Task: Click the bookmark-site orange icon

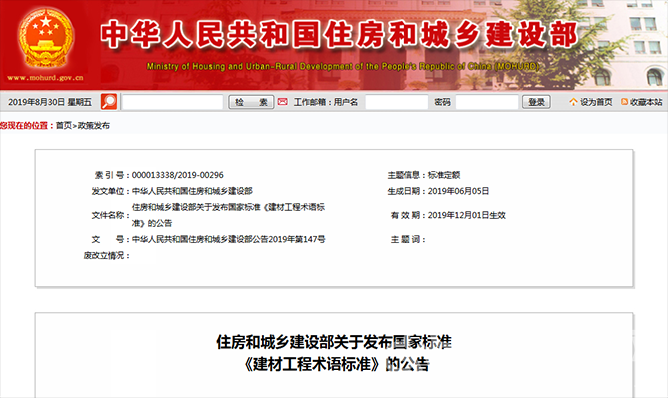Action: 625,102
